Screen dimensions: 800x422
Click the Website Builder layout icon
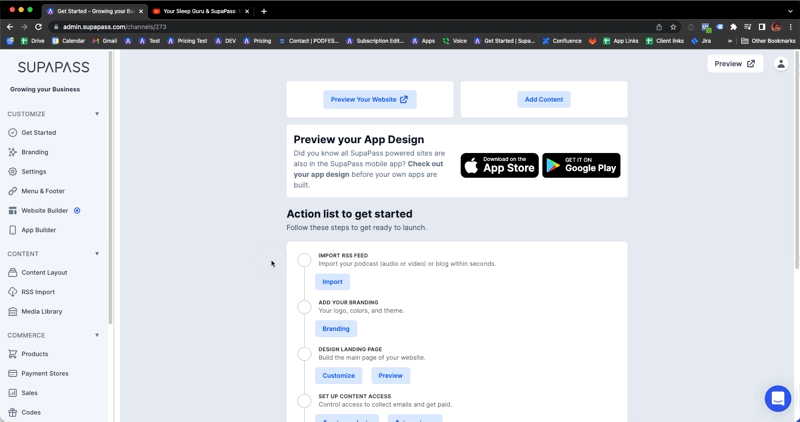click(x=13, y=210)
